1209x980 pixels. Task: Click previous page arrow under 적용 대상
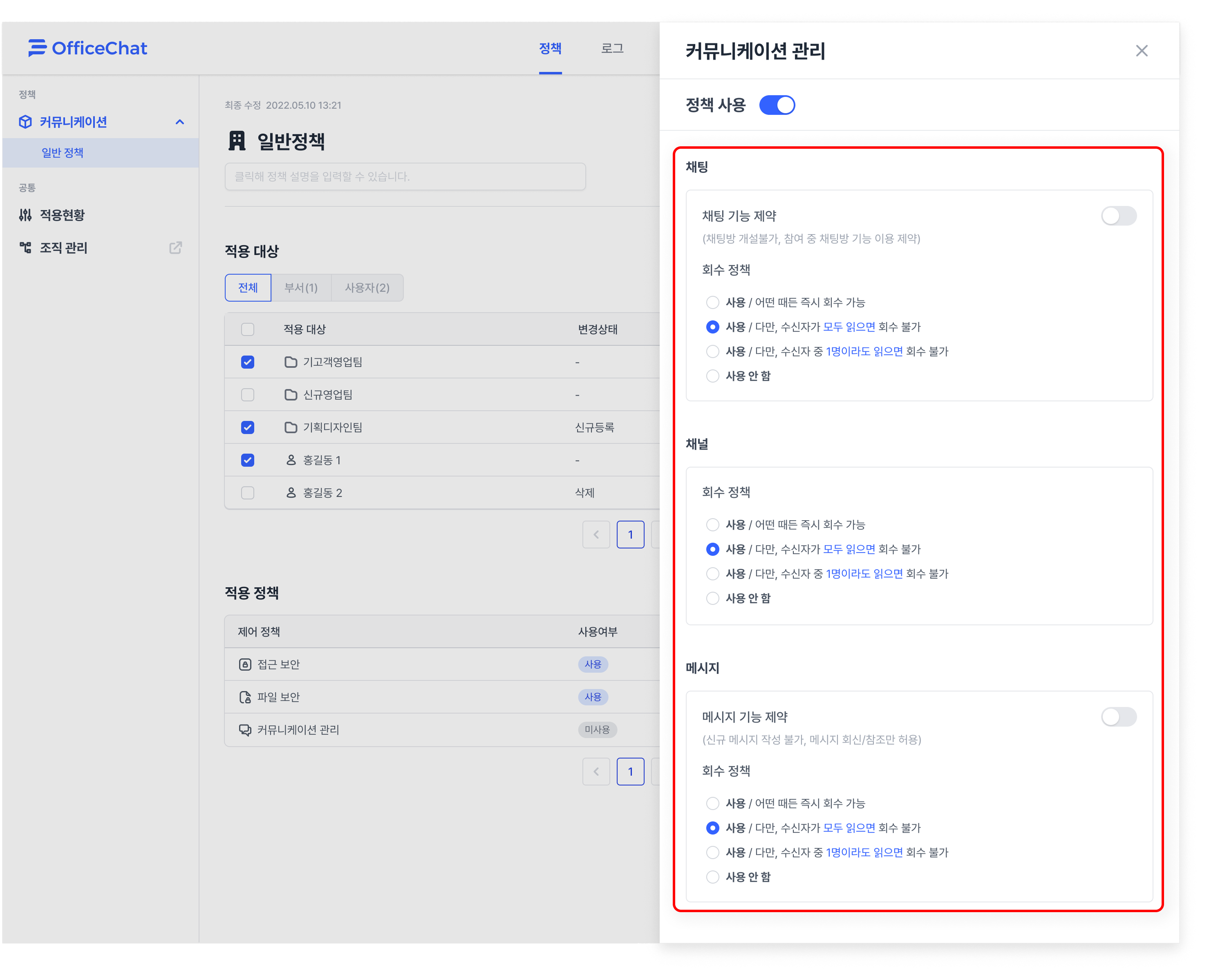[x=596, y=535]
